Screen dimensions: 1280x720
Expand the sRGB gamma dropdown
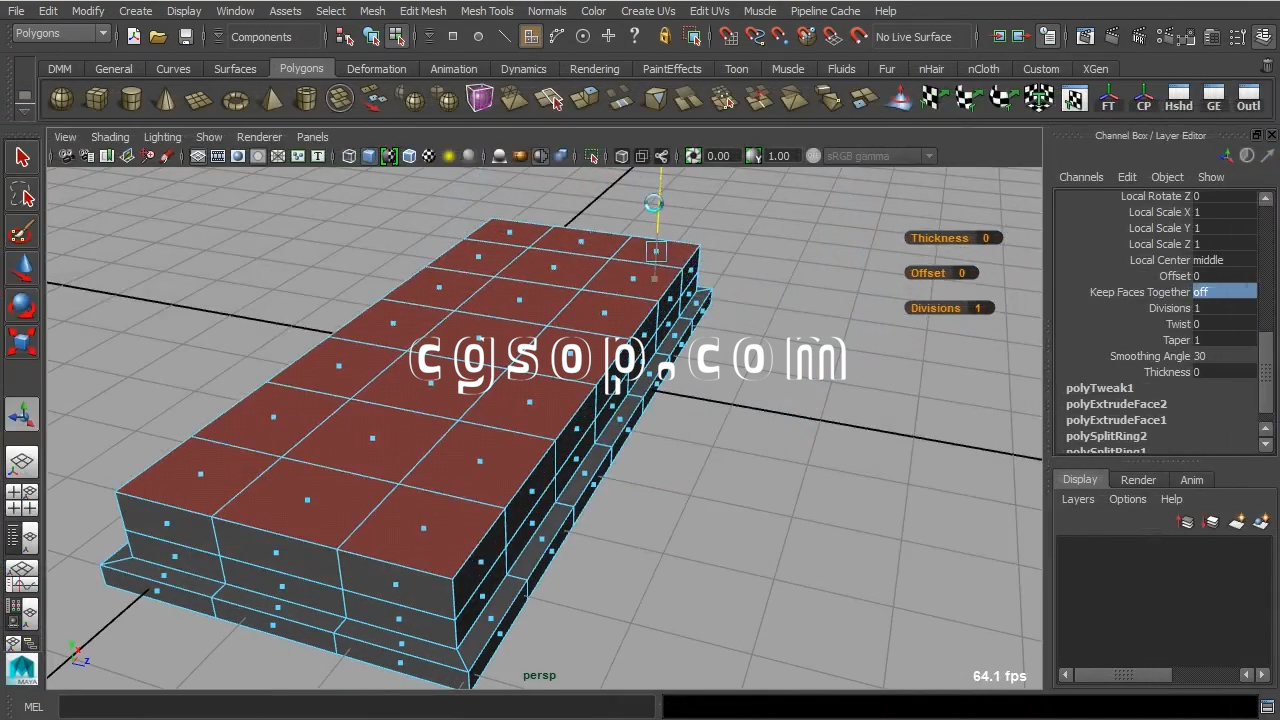click(929, 156)
